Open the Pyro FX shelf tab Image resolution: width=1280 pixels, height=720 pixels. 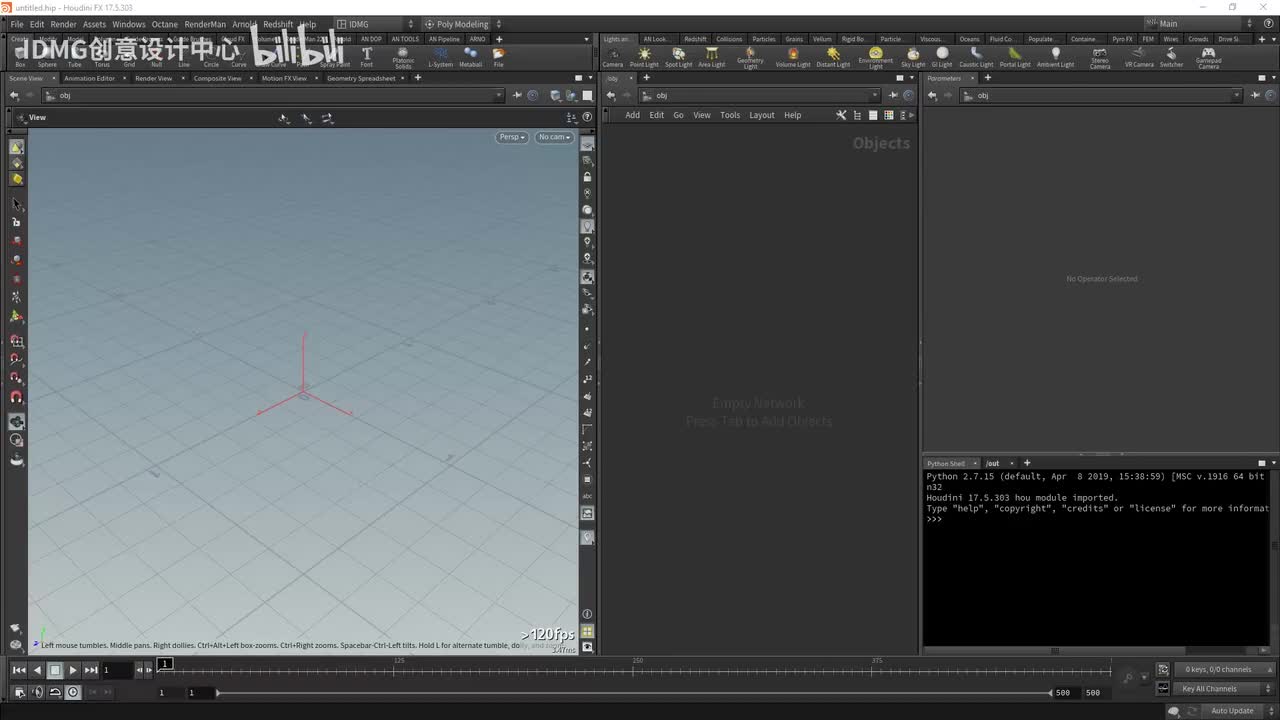click(1123, 39)
